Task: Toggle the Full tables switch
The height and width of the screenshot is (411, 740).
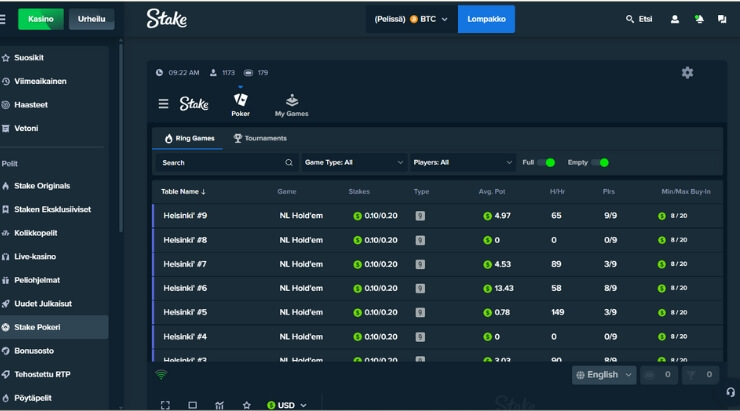Action: coord(546,162)
